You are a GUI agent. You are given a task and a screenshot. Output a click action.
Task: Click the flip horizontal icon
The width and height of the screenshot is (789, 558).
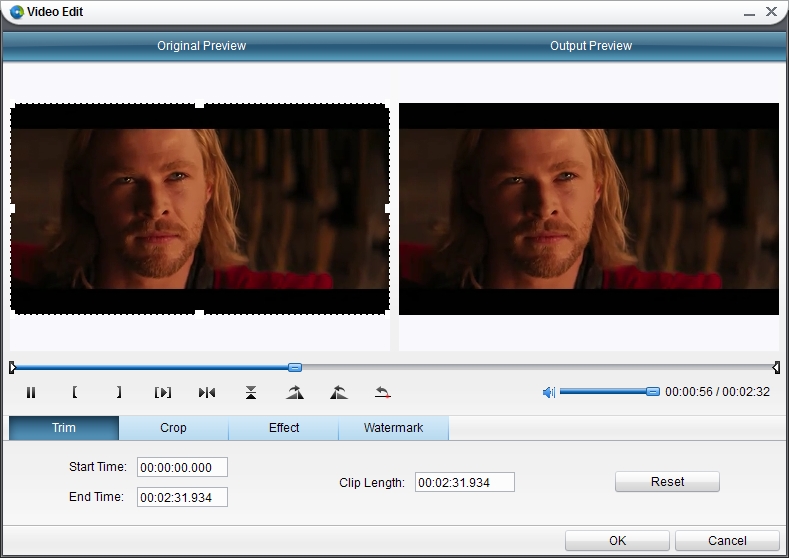click(207, 392)
